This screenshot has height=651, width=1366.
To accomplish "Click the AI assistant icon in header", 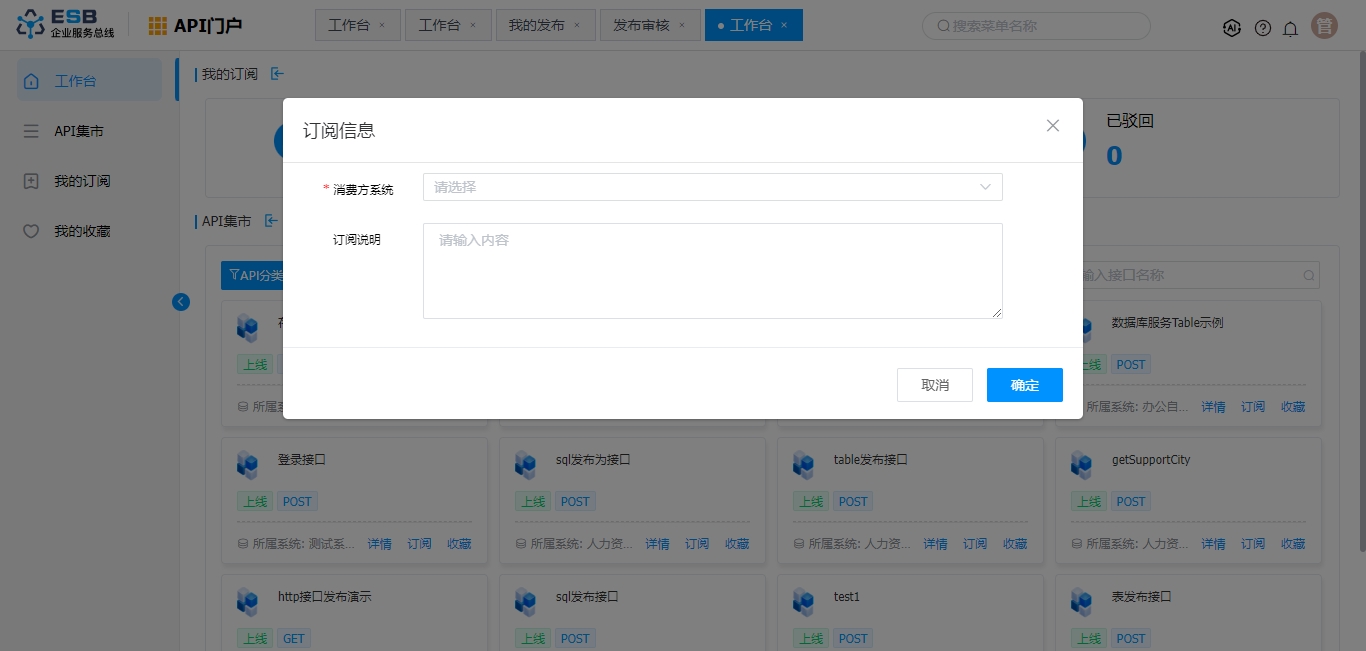I will 1232,28.
